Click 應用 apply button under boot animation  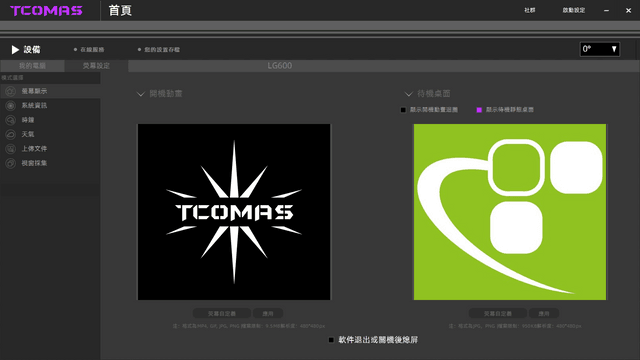(268, 313)
